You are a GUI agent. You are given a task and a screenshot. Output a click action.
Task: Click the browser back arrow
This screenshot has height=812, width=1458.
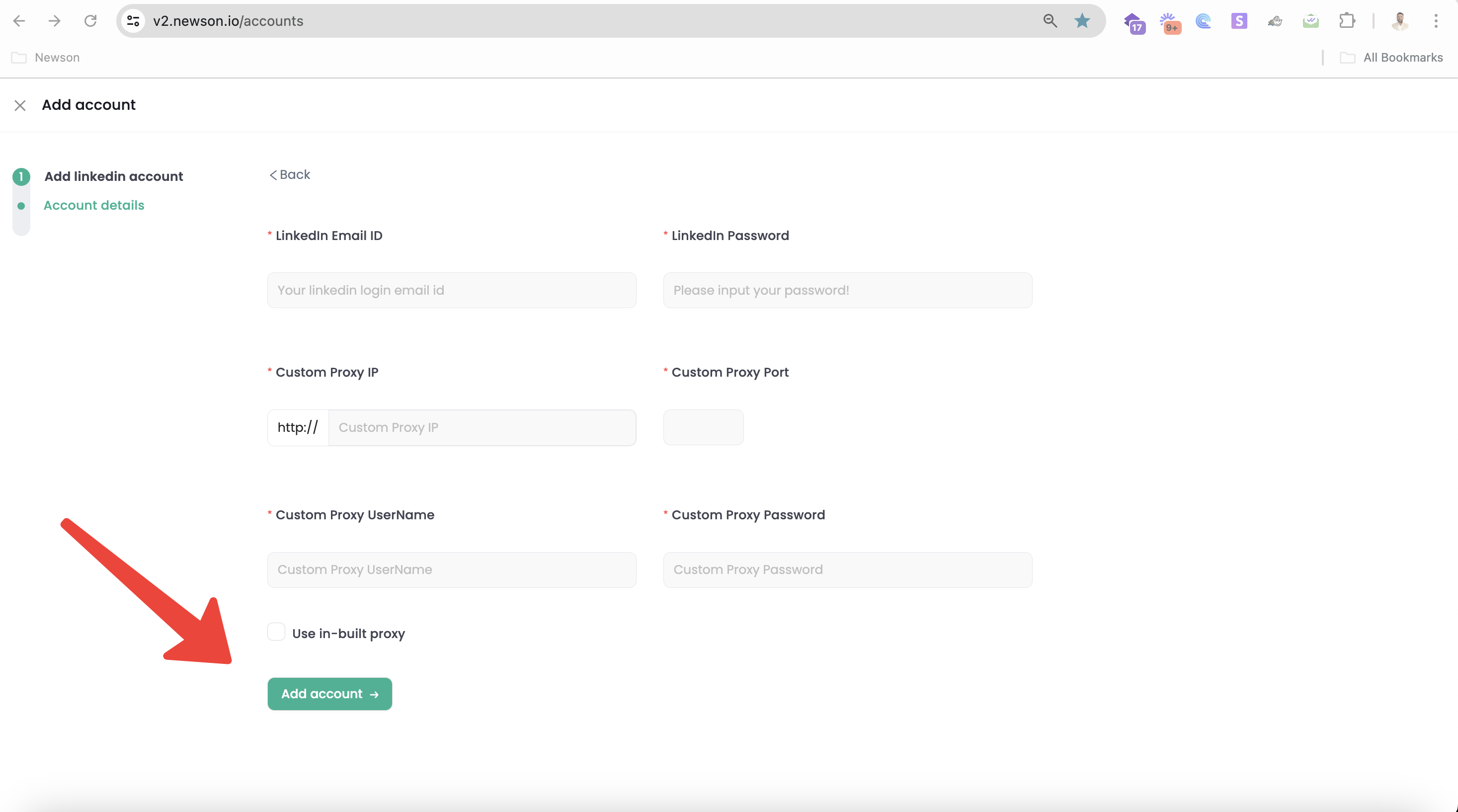click(x=19, y=21)
